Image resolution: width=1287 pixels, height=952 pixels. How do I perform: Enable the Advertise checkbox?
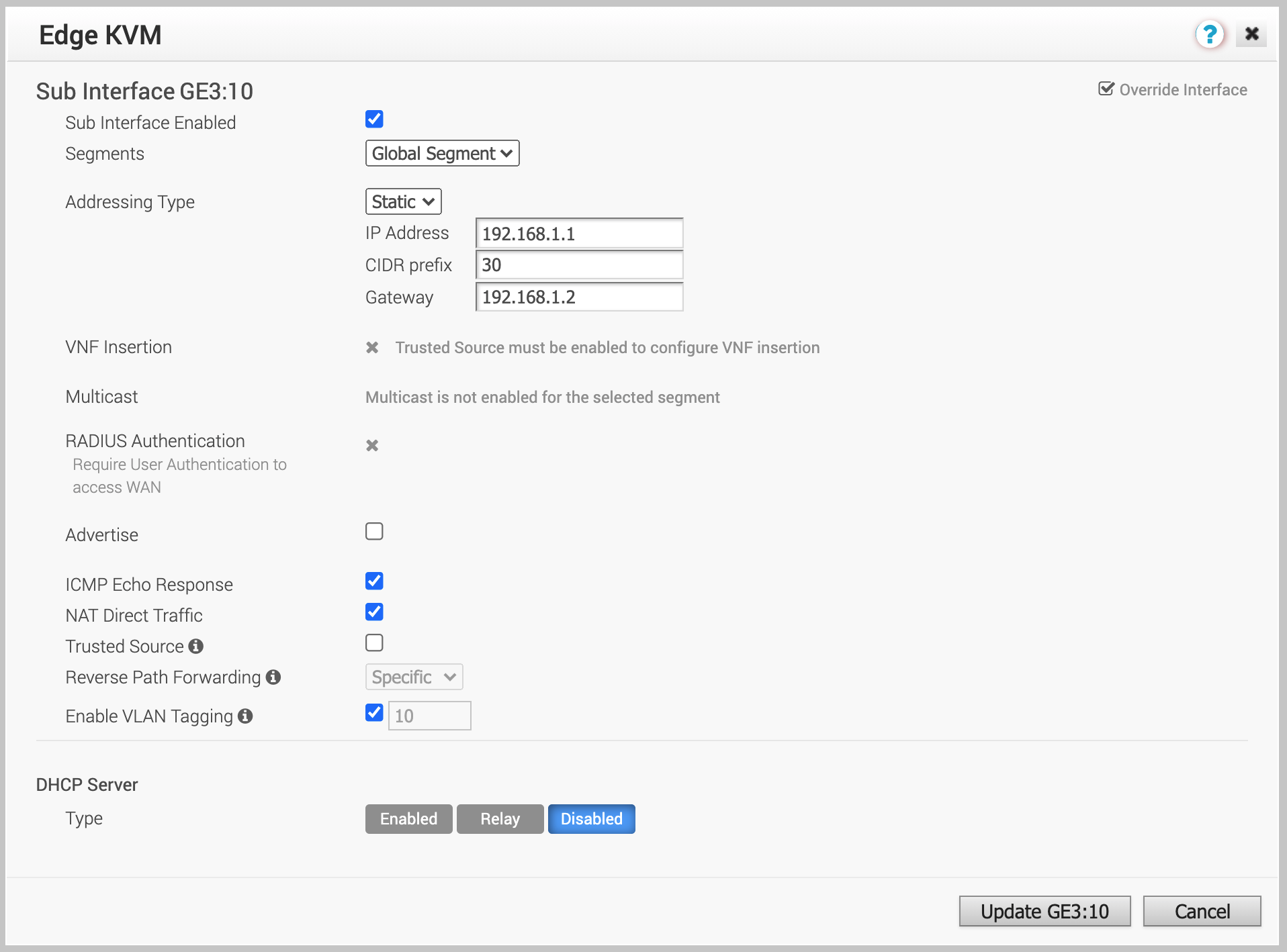click(x=374, y=531)
